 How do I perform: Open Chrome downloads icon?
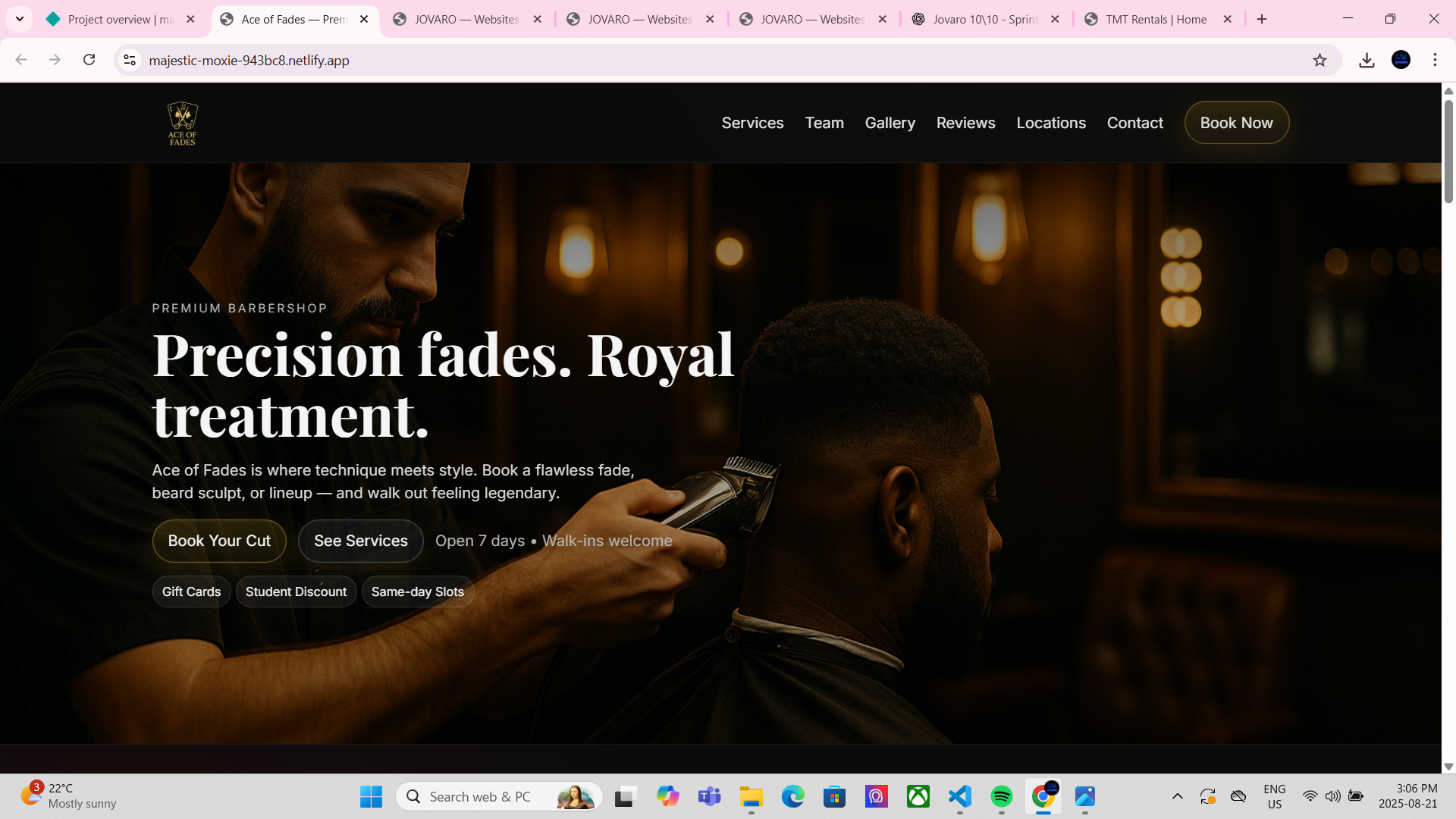pyautogui.click(x=1367, y=61)
